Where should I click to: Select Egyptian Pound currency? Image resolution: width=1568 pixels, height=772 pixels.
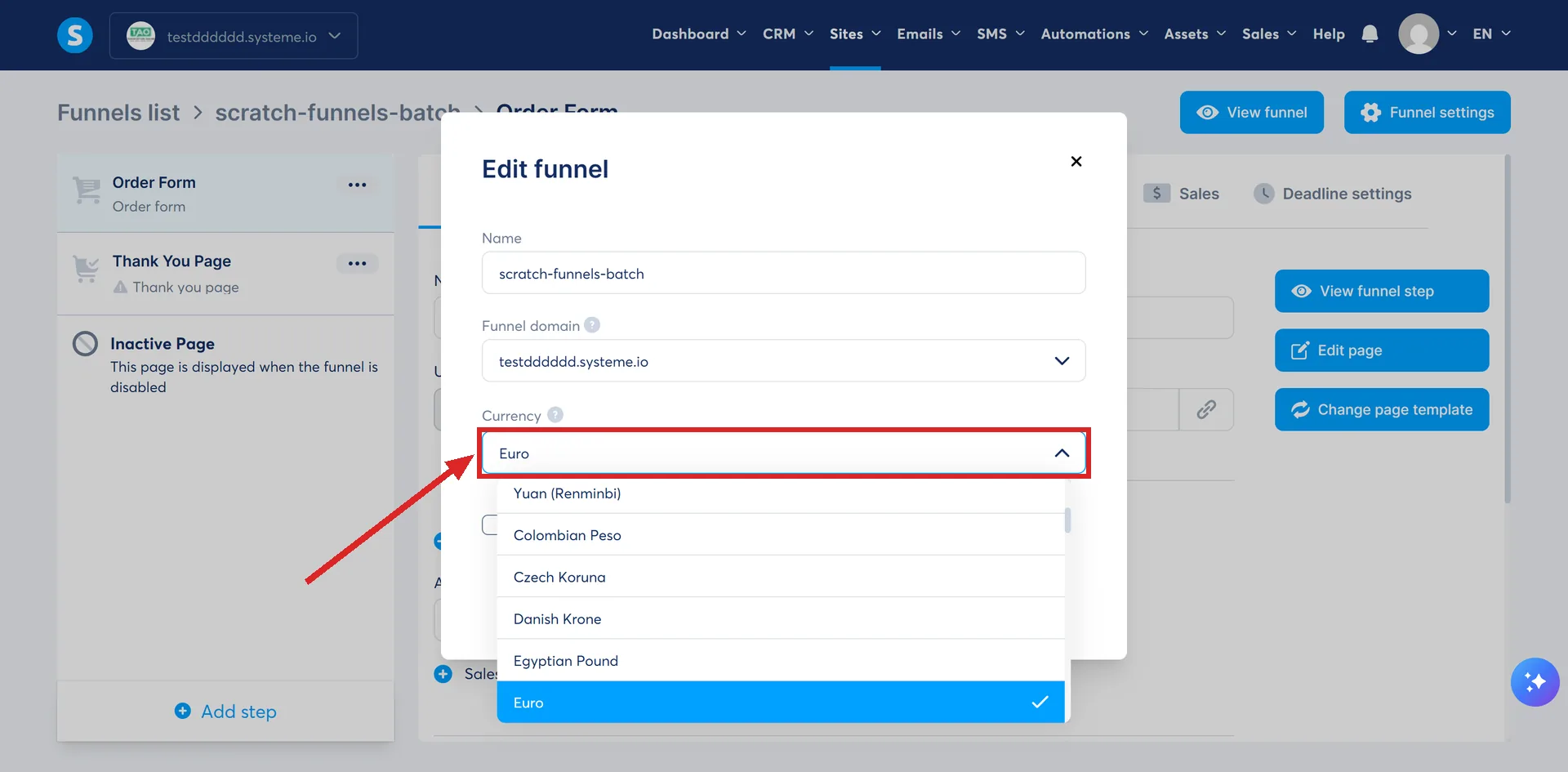[x=780, y=660]
